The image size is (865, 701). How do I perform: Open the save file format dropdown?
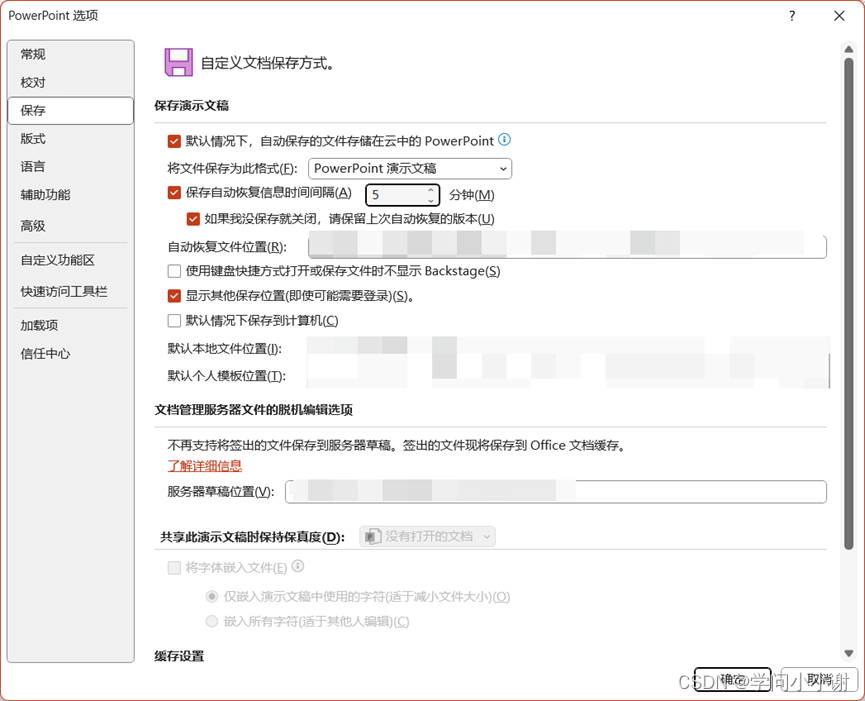tap(410, 168)
